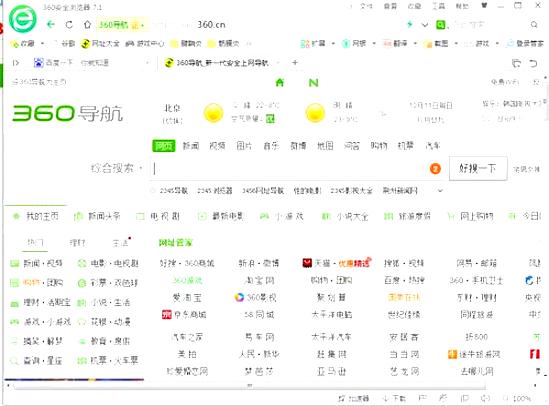This screenshot has height=406, width=549.
Task: Expand the 截图 dropdown arrow
Action: point(456,44)
